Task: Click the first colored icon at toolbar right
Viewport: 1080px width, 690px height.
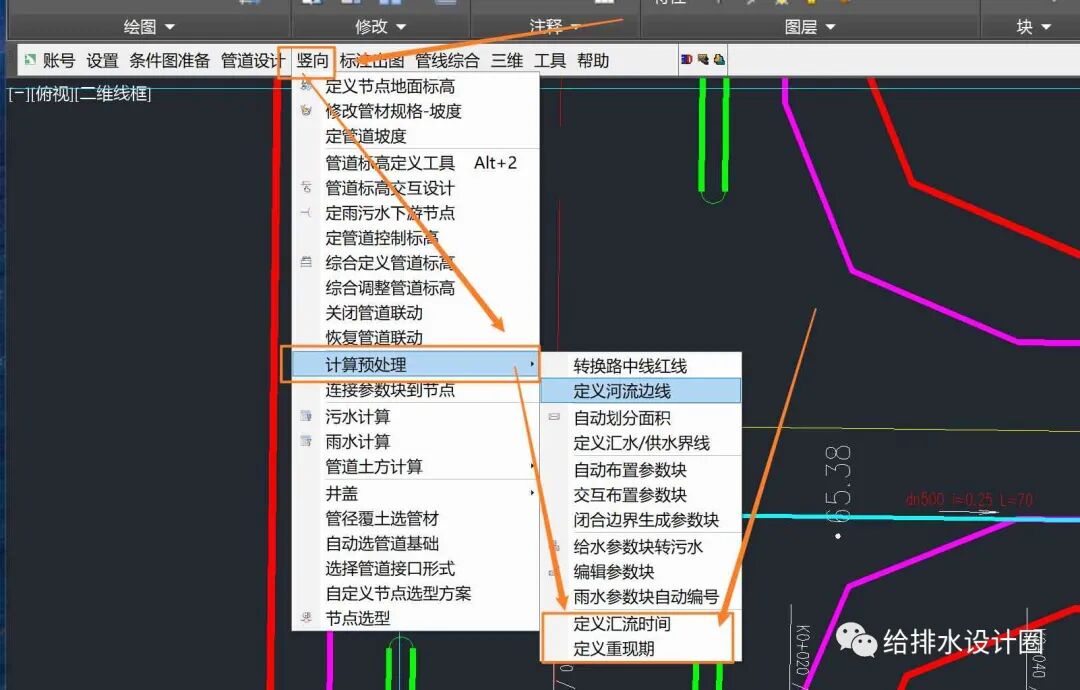Action: pos(688,60)
